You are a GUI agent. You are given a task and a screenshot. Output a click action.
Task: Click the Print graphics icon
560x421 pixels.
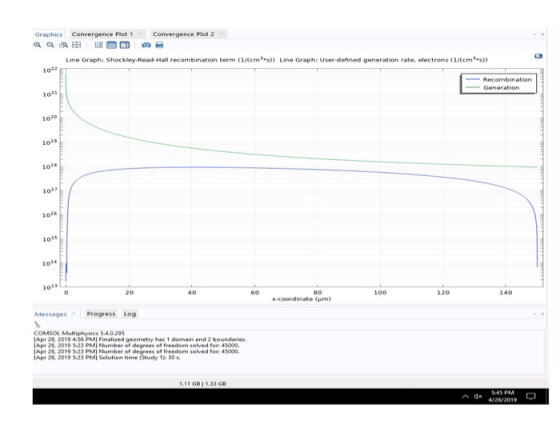159,45
